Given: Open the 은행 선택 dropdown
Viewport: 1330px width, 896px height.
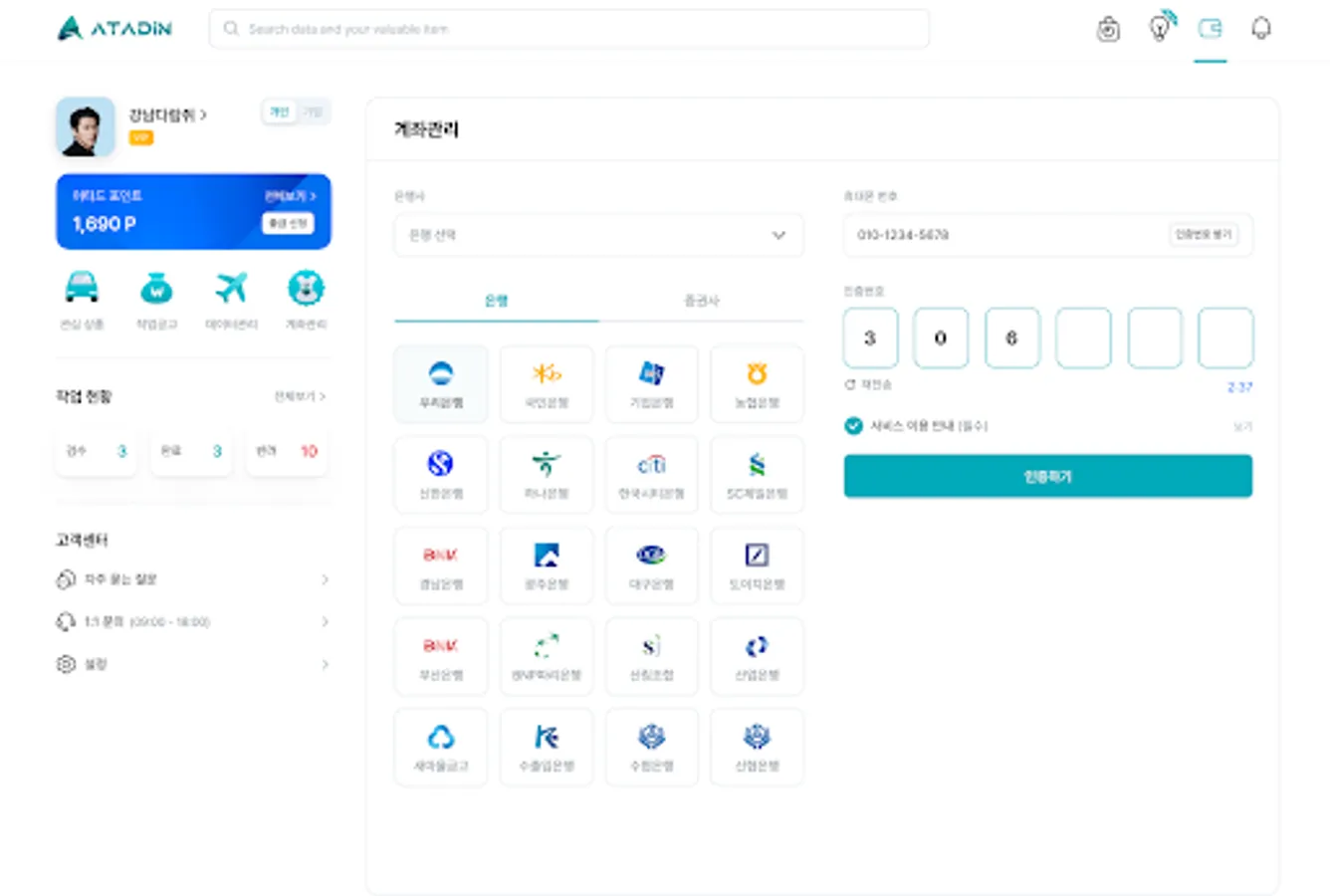Looking at the screenshot, I should 598,236.
